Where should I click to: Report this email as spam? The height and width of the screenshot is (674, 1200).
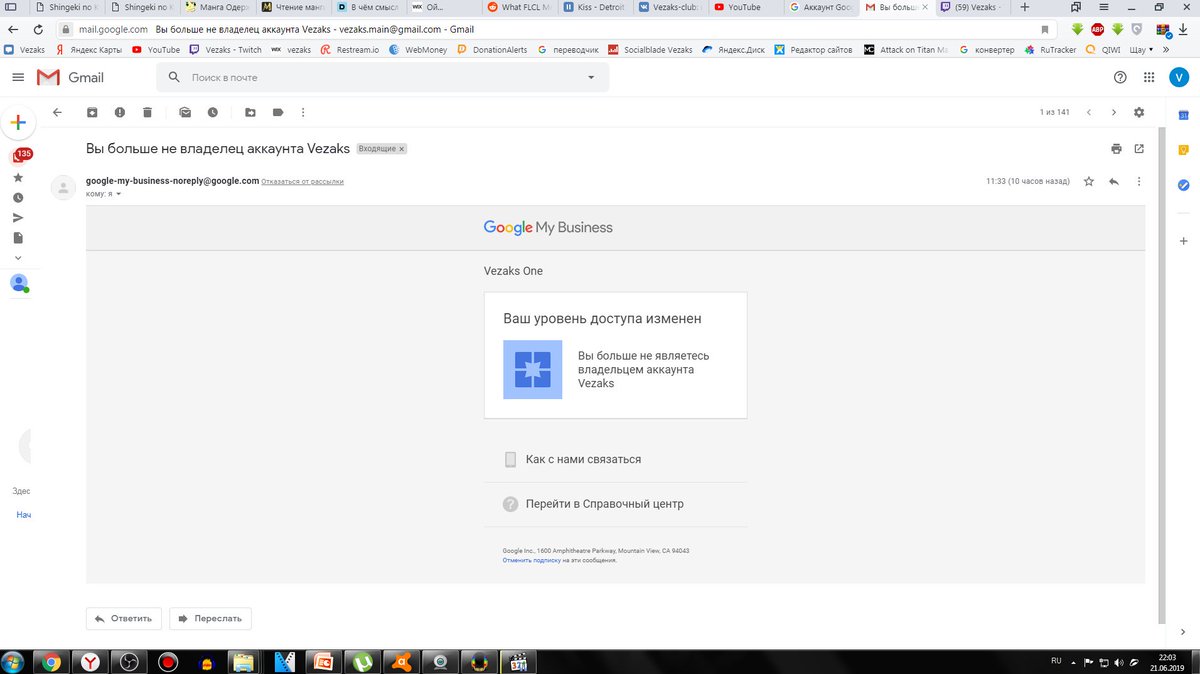(x=120, y=113)
